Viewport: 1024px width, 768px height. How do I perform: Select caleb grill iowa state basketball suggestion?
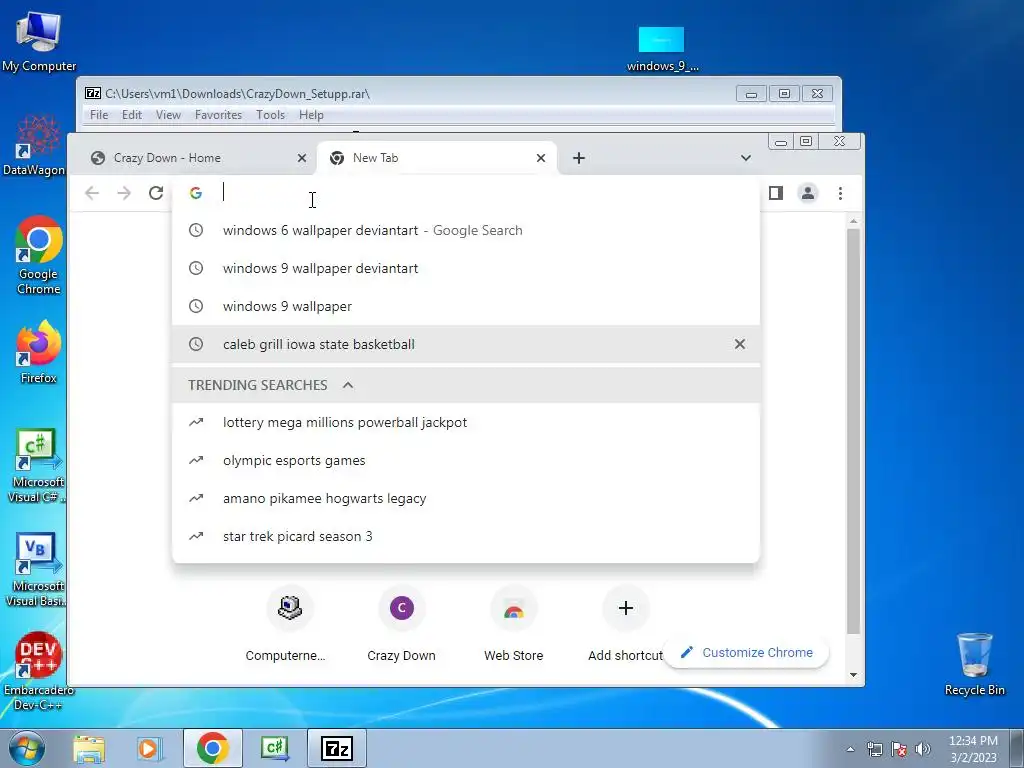(466, 344)
